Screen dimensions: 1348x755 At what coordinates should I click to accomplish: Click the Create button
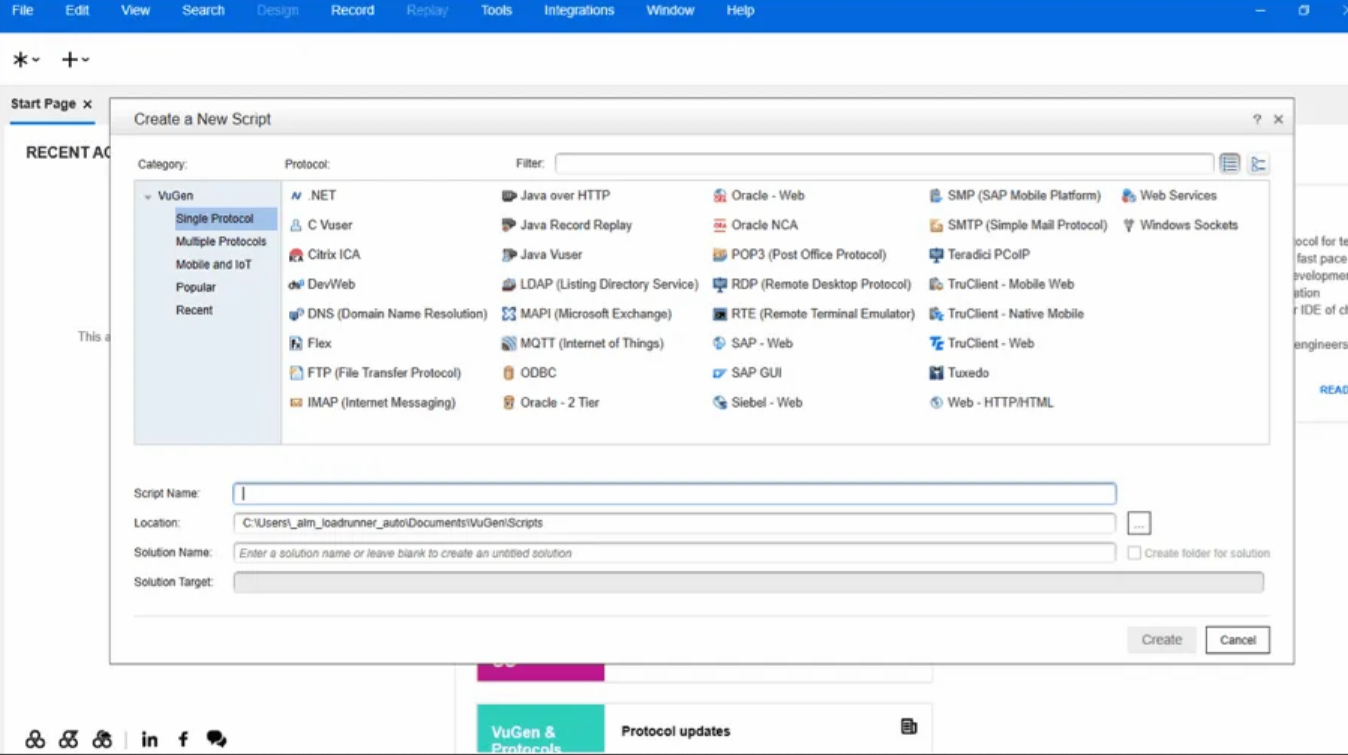tap(1162, 640)
